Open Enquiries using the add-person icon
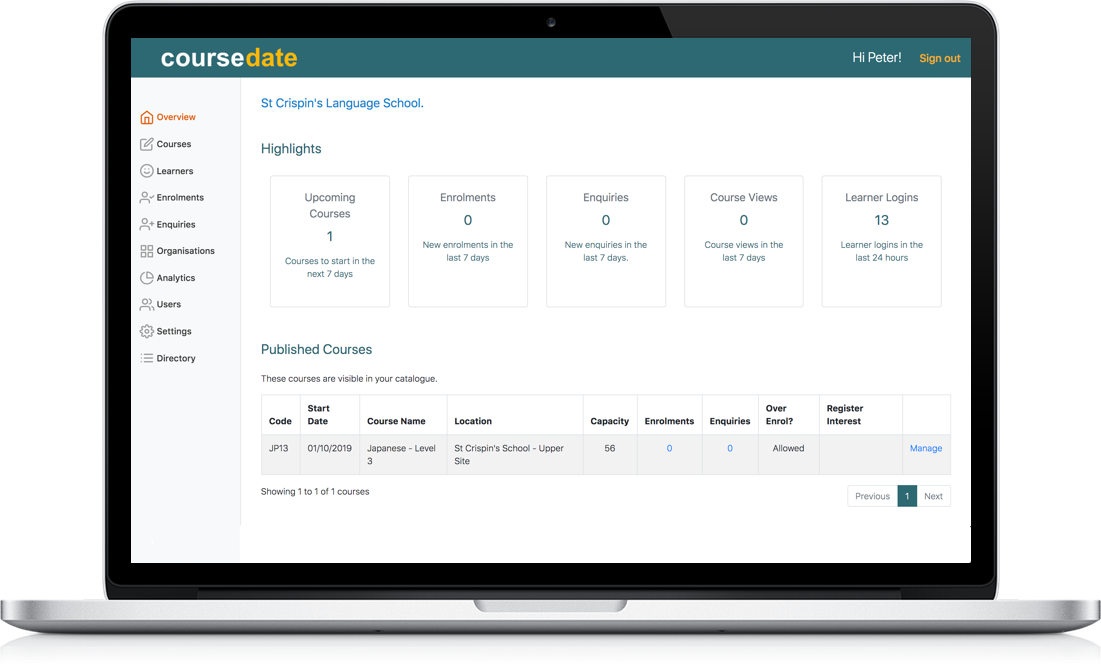Image resolution: width=1101 pixels, height=666 pixels. pyautogui.click(x=144, y=224)
